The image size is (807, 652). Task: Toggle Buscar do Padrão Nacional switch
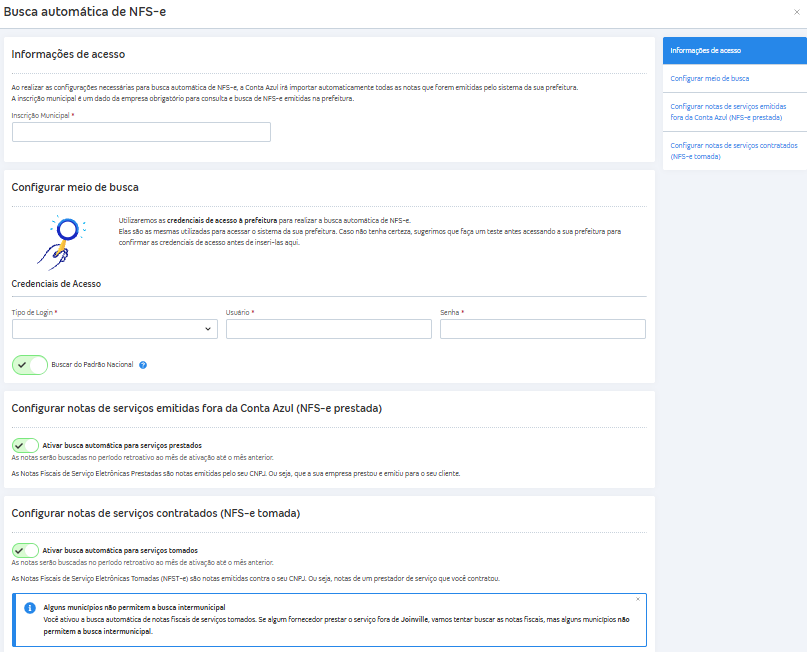pos(30,365)
